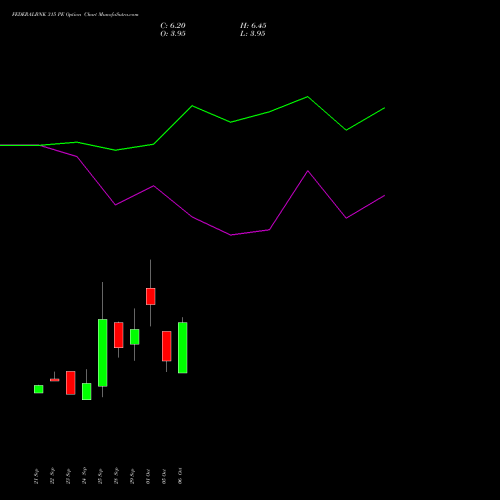Click the green candle for 29 Sep
The height and width of the screenshot is (500, 500).
tap(135, 337)
